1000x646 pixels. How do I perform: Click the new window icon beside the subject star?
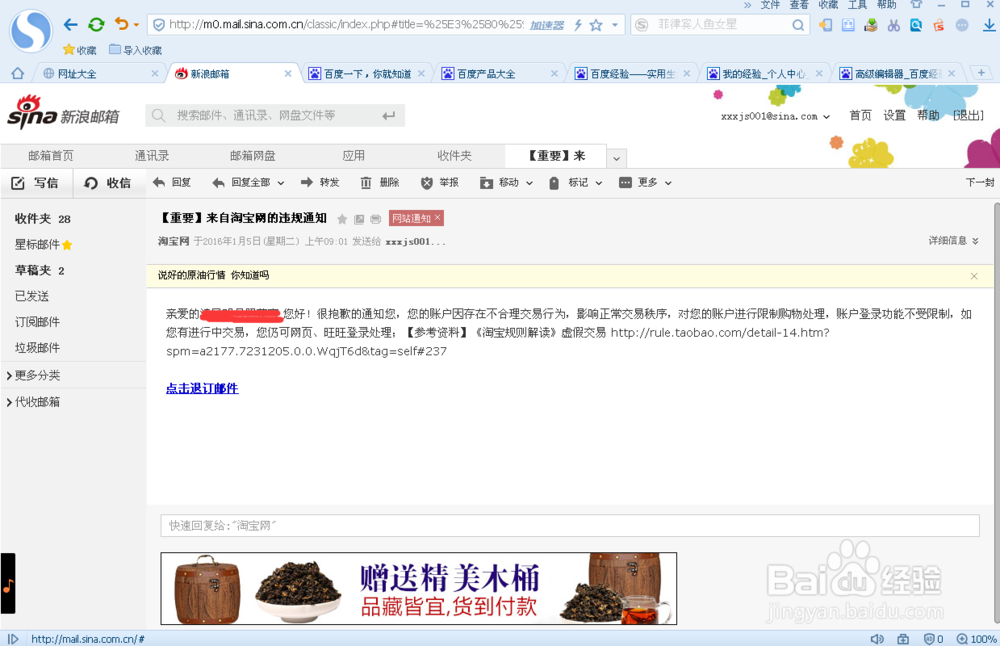359,219
